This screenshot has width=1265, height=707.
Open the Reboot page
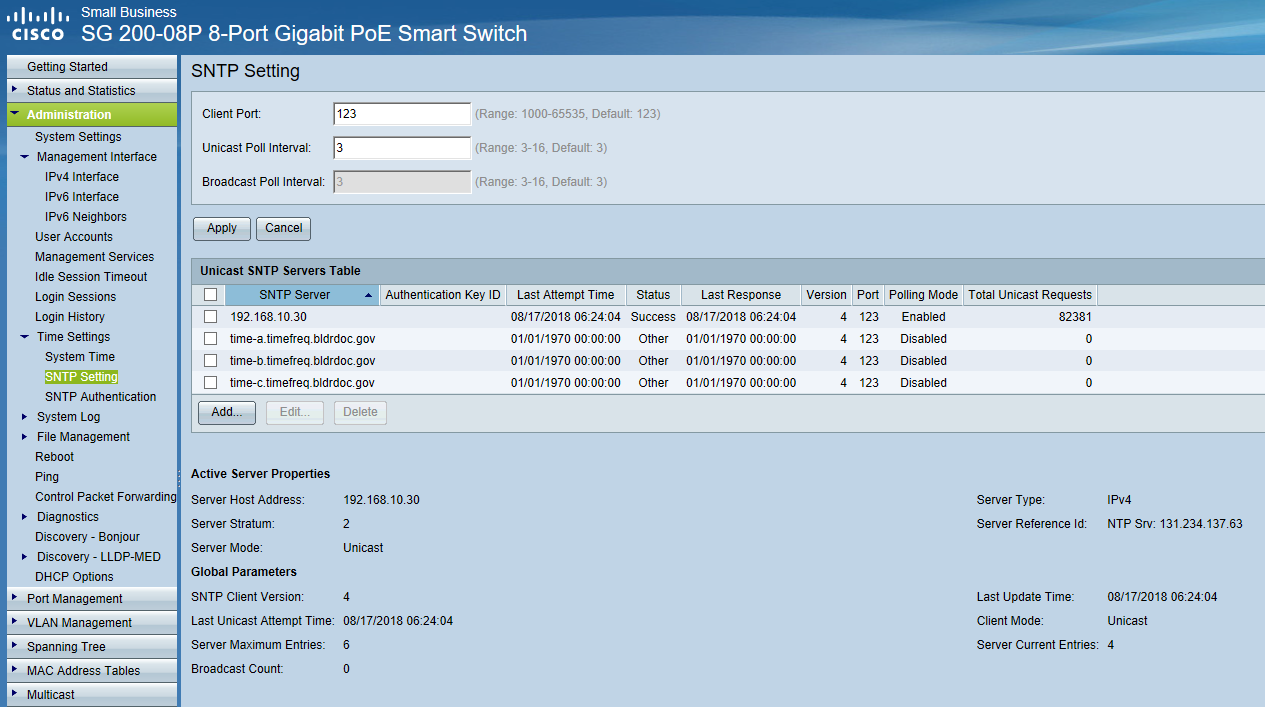55,457
